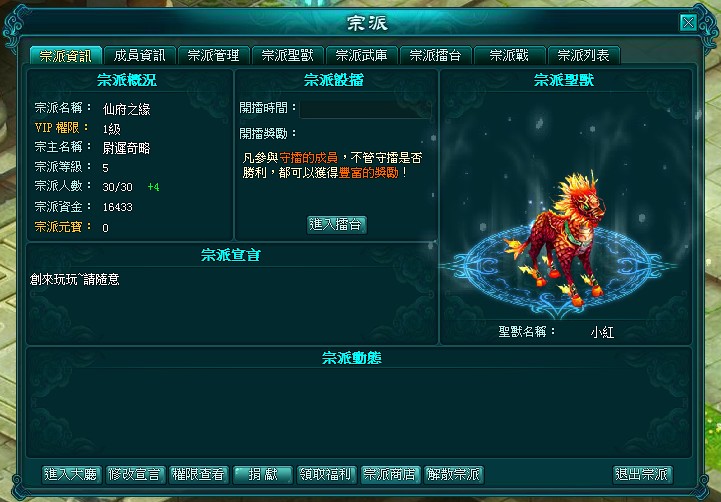
Task: Click 解散宗派 to disband sect
Action: [453, 474]
